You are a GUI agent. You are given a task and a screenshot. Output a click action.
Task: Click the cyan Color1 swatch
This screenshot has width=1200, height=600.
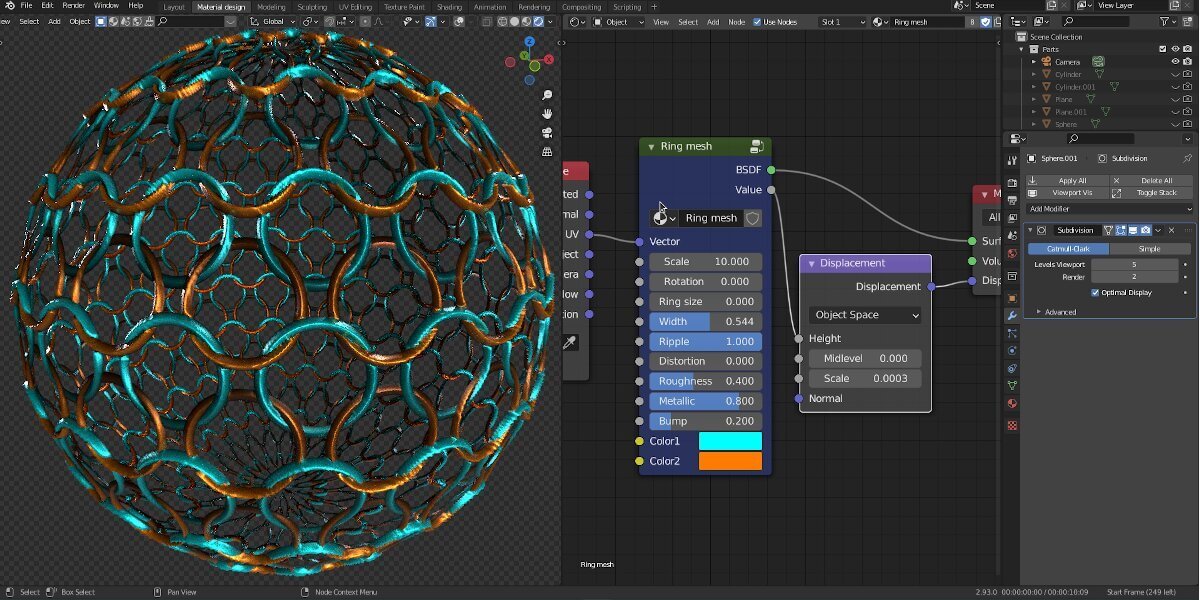pyautogui.click(x=730, y=441)
